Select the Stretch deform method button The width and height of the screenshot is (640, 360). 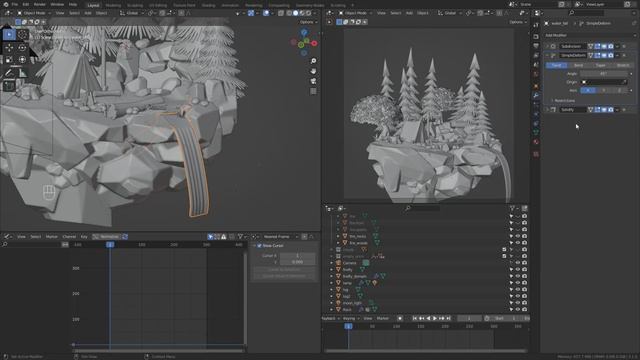pos(623,65)
